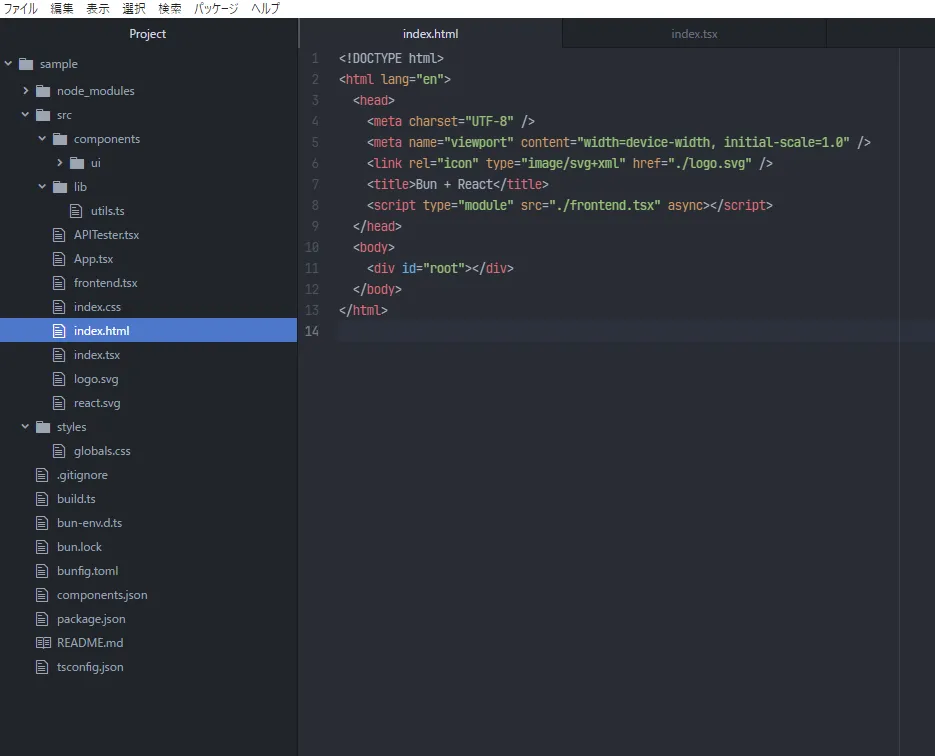
Task: Collapse the components folder chevron
Action: (x=42, y=138)
